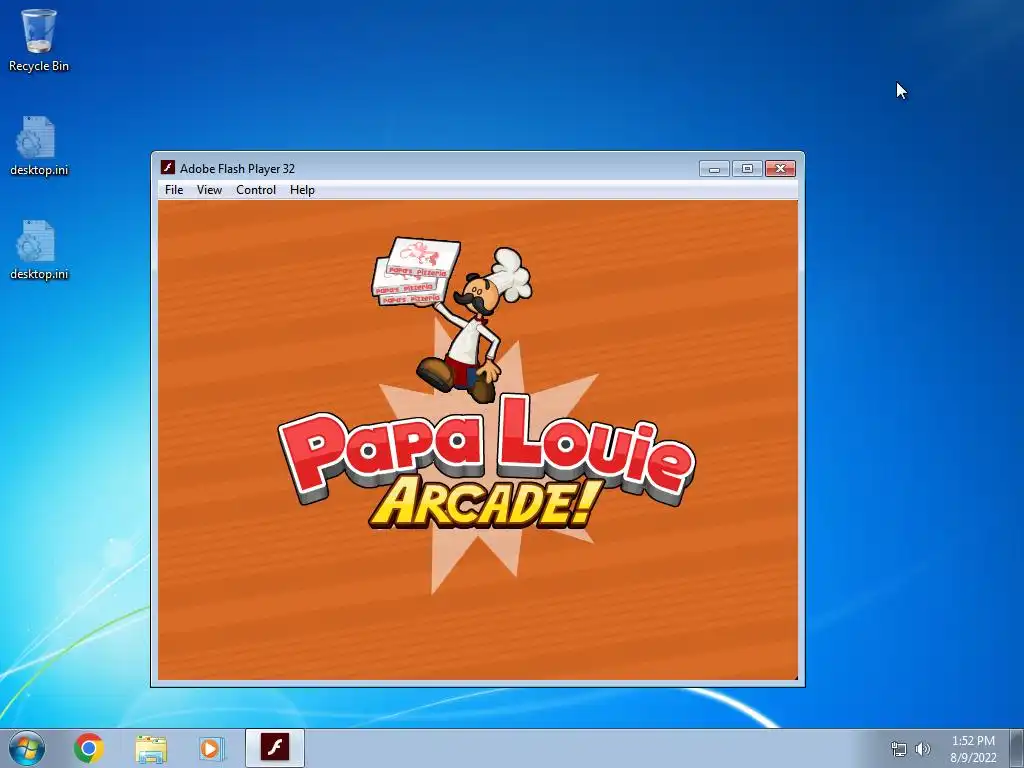The height and width of the screenshot is (768, 1024).
Task: Click the Flash Player taskbar button
Action: 275,748
